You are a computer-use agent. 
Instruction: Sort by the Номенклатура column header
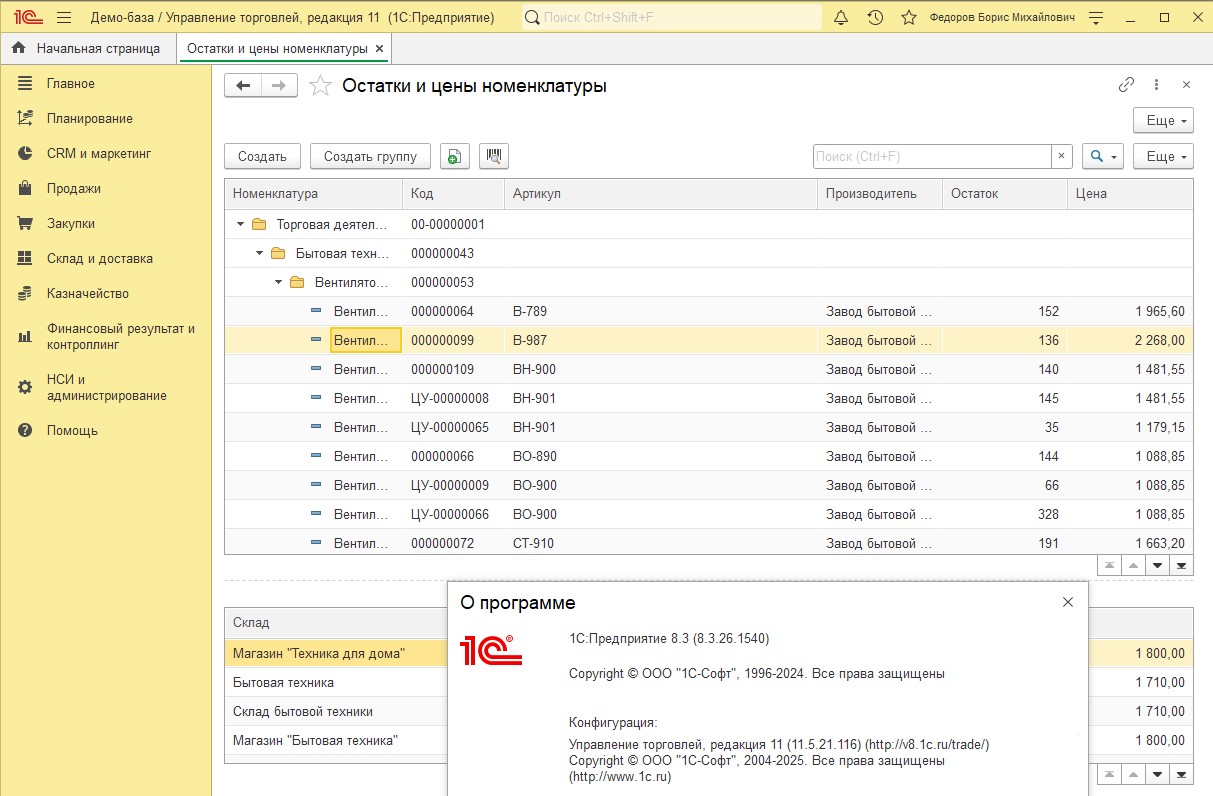click(x=314, y=194)
